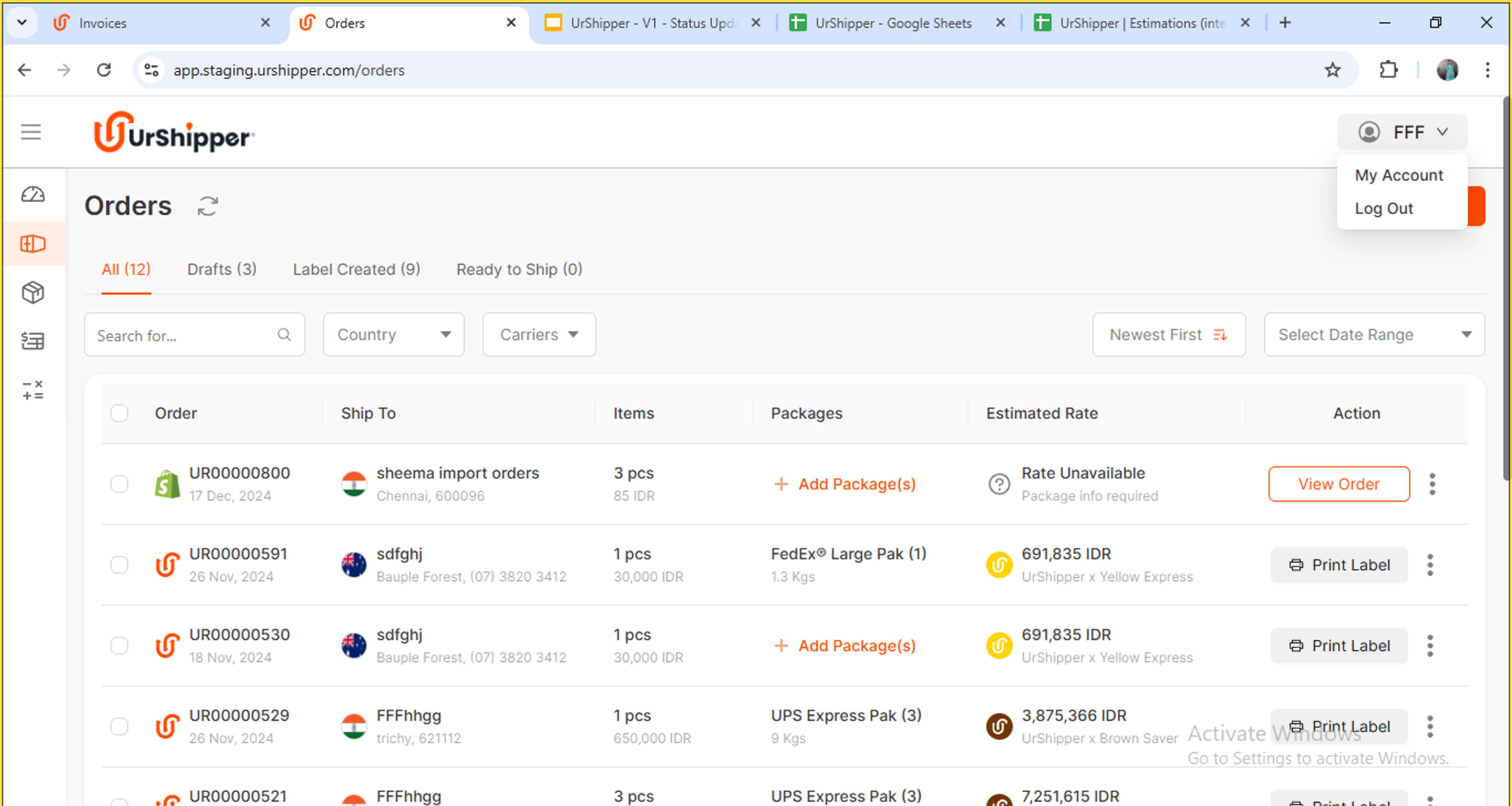Click Print Label for UR00000530
Image resolution: width=1512 pixels, height=806 pixels.
tap(1339, 646)
